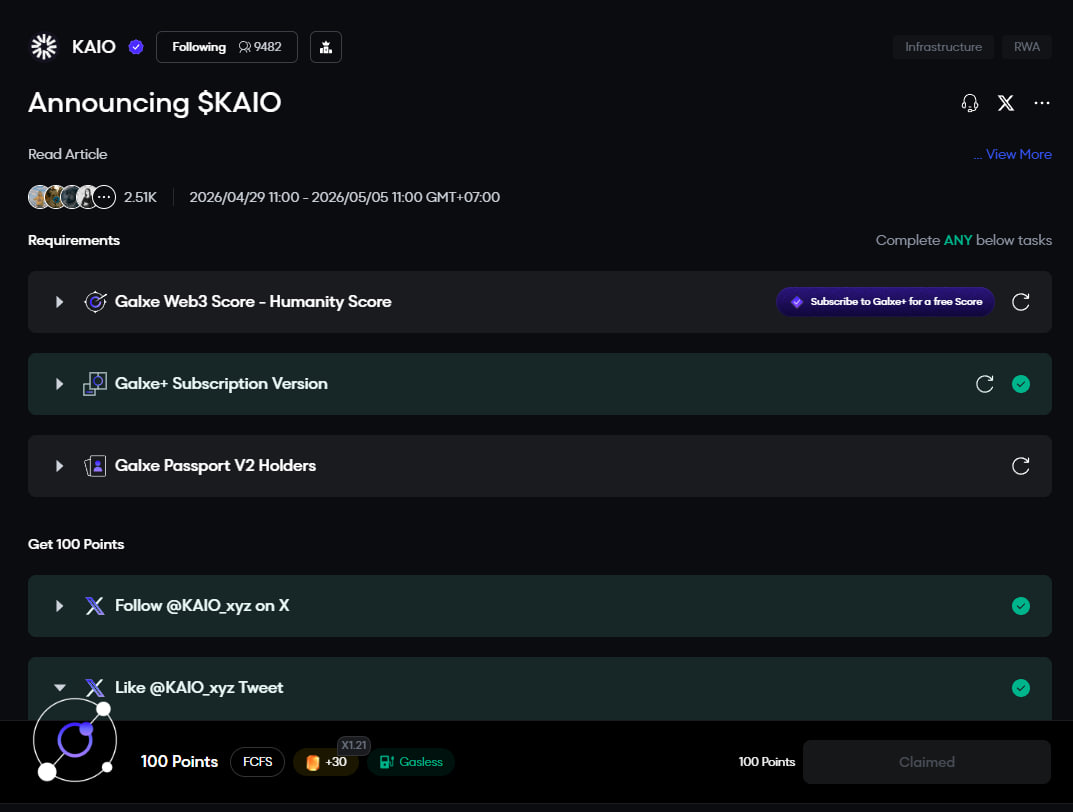The image size is (1073, 812).
Task: Open the Read Article text
Action: coord(68,155)
